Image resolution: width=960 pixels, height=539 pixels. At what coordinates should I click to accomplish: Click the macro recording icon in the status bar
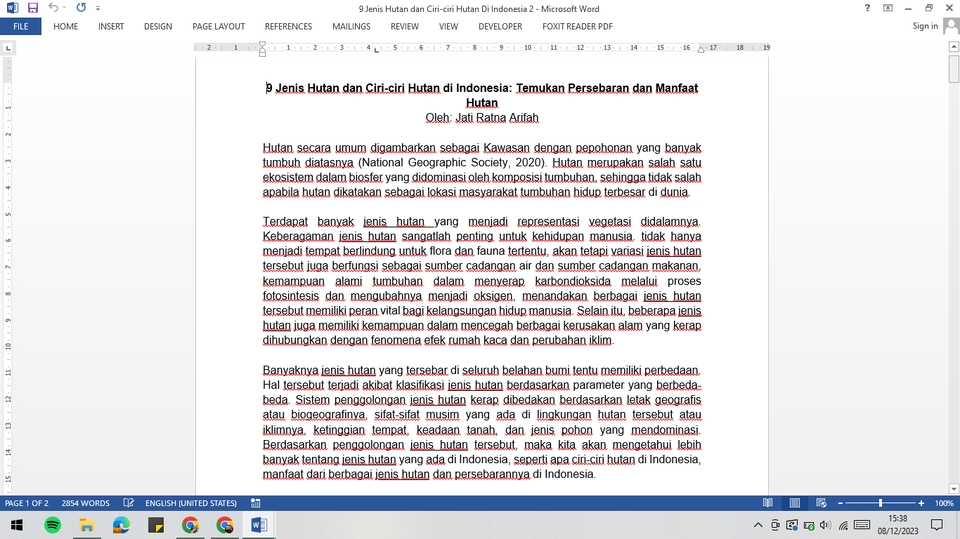coord(256,503)
